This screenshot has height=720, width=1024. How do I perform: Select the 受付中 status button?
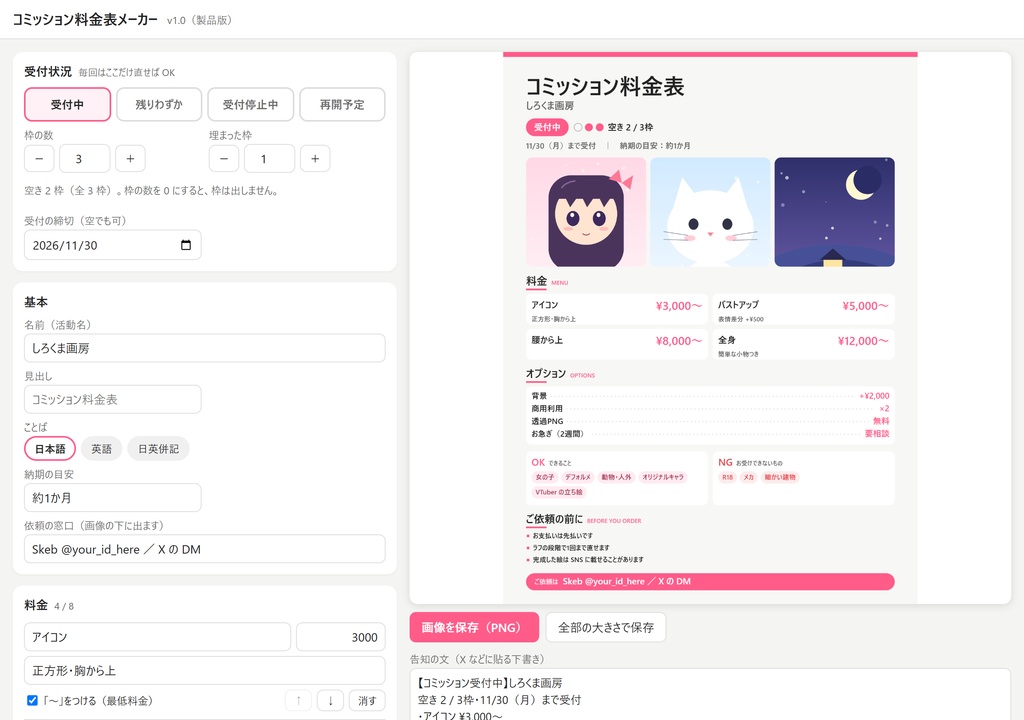point(67,105)
